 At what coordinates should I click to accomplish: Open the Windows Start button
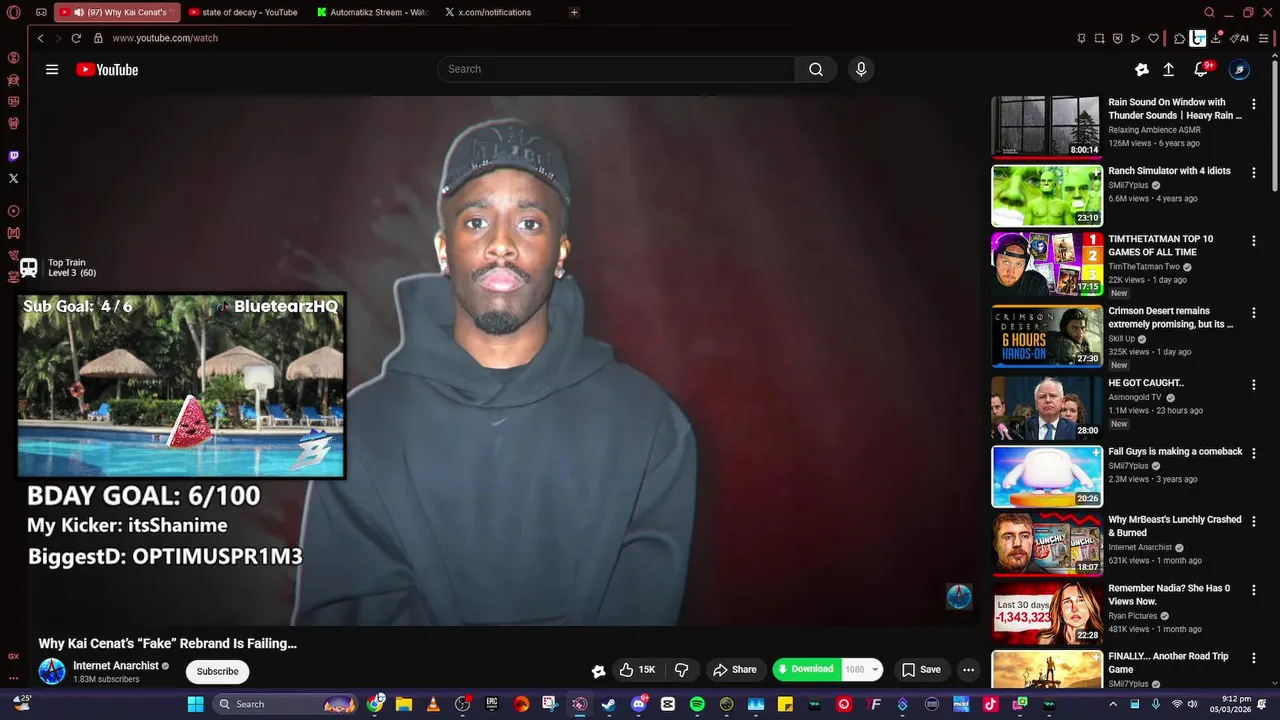195,704
